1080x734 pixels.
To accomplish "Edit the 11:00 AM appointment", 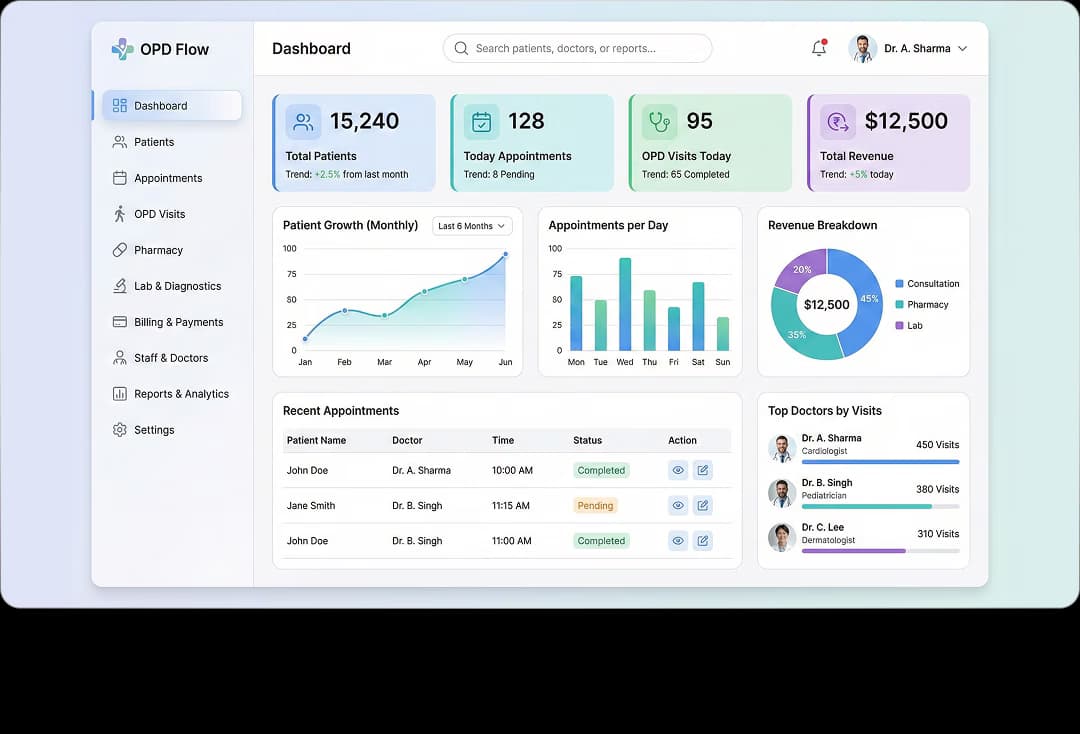I will 702,540.
